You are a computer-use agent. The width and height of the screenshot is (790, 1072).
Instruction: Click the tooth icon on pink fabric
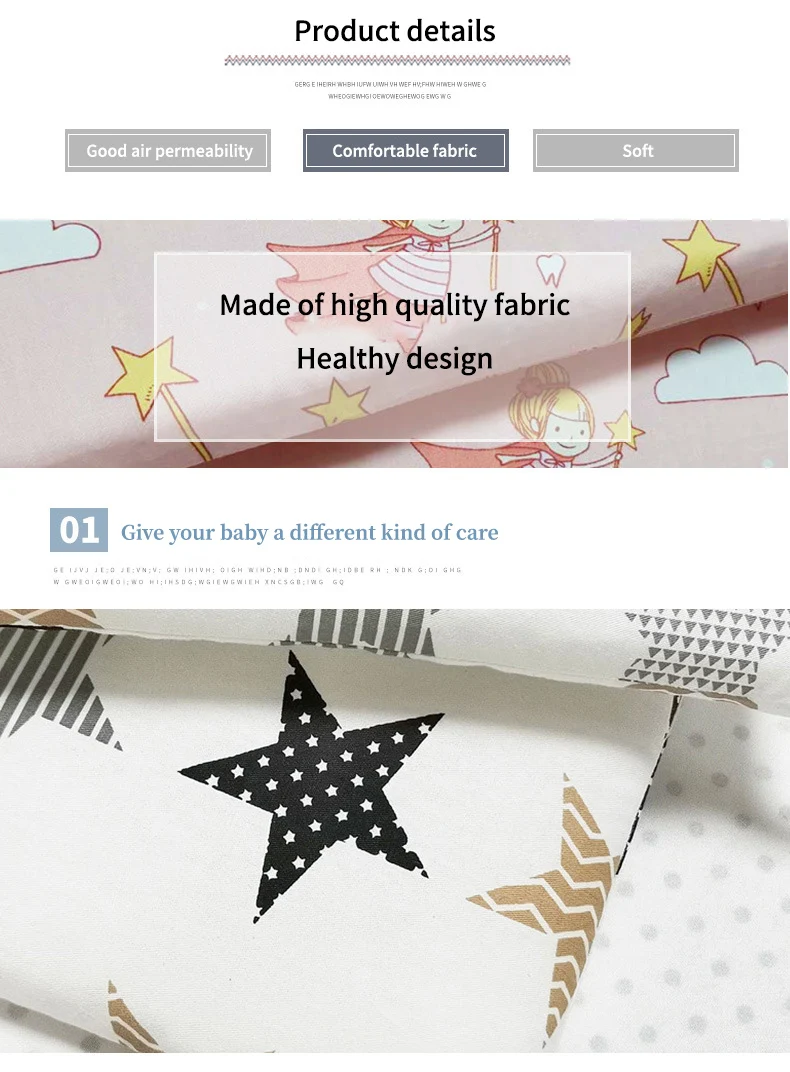[x=550, y=269]
